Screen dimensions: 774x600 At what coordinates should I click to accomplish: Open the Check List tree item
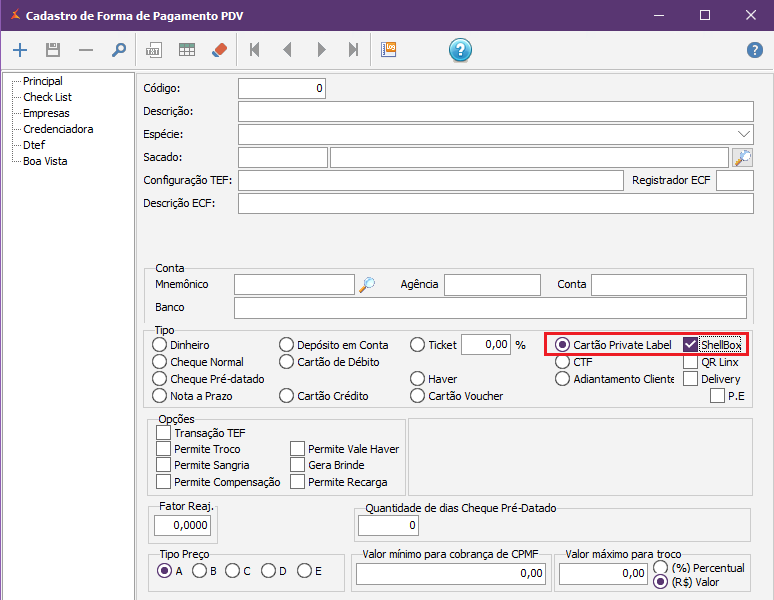47,97
